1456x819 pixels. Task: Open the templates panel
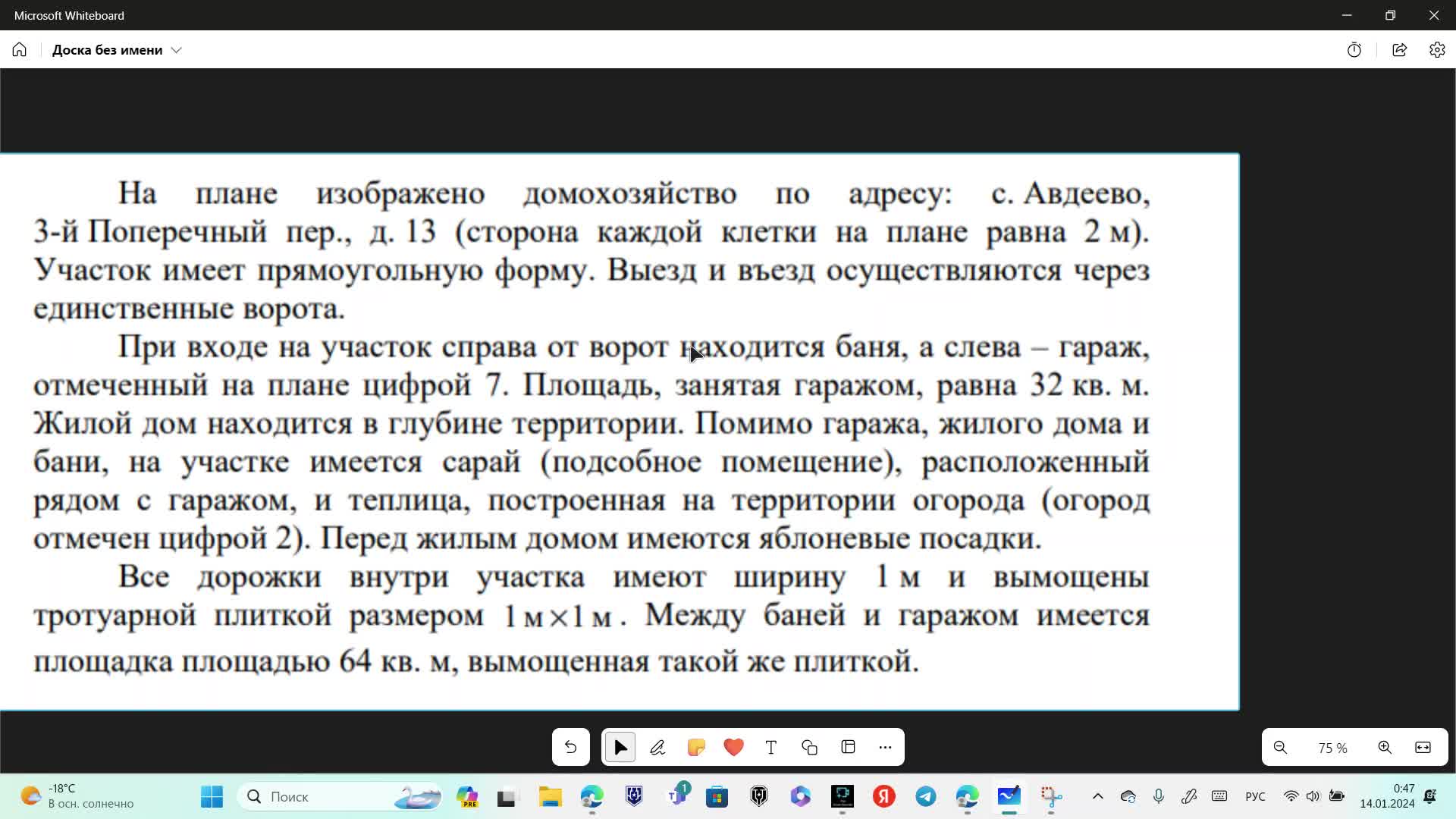pyautogui.click(x=846, y=747)
